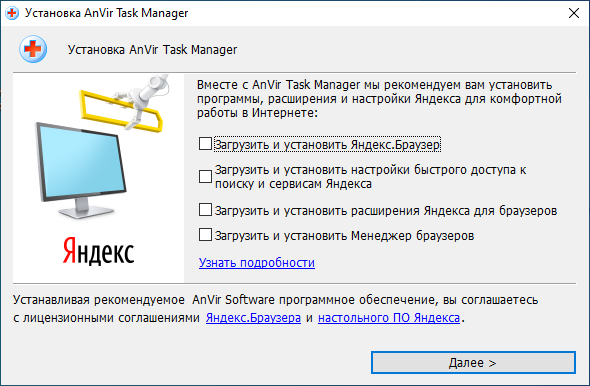The width and height of the screenshot is (590, 386).
Task: Close the AnVir installer window
Action: click(574, 13)
